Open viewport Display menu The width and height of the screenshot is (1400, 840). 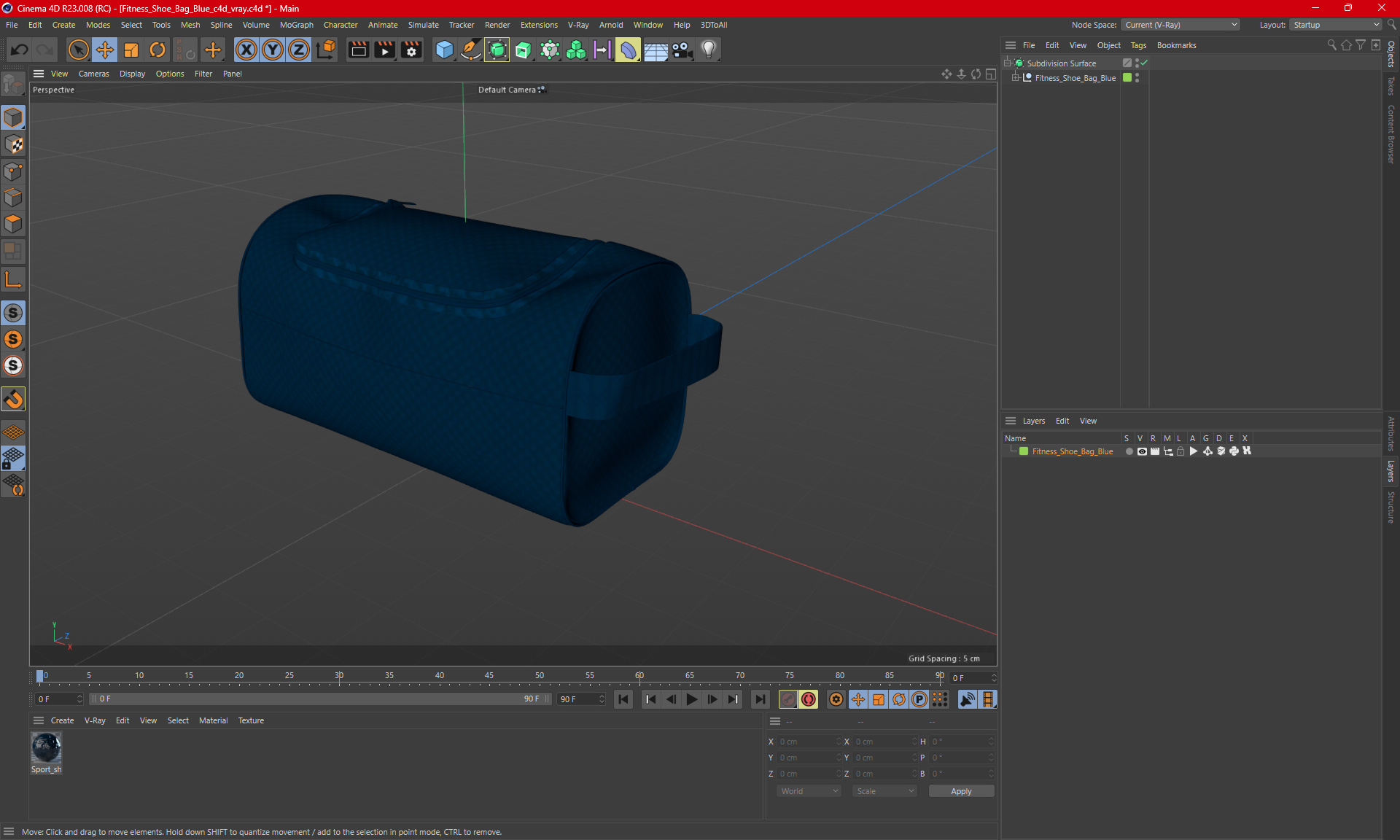point(132,74)
